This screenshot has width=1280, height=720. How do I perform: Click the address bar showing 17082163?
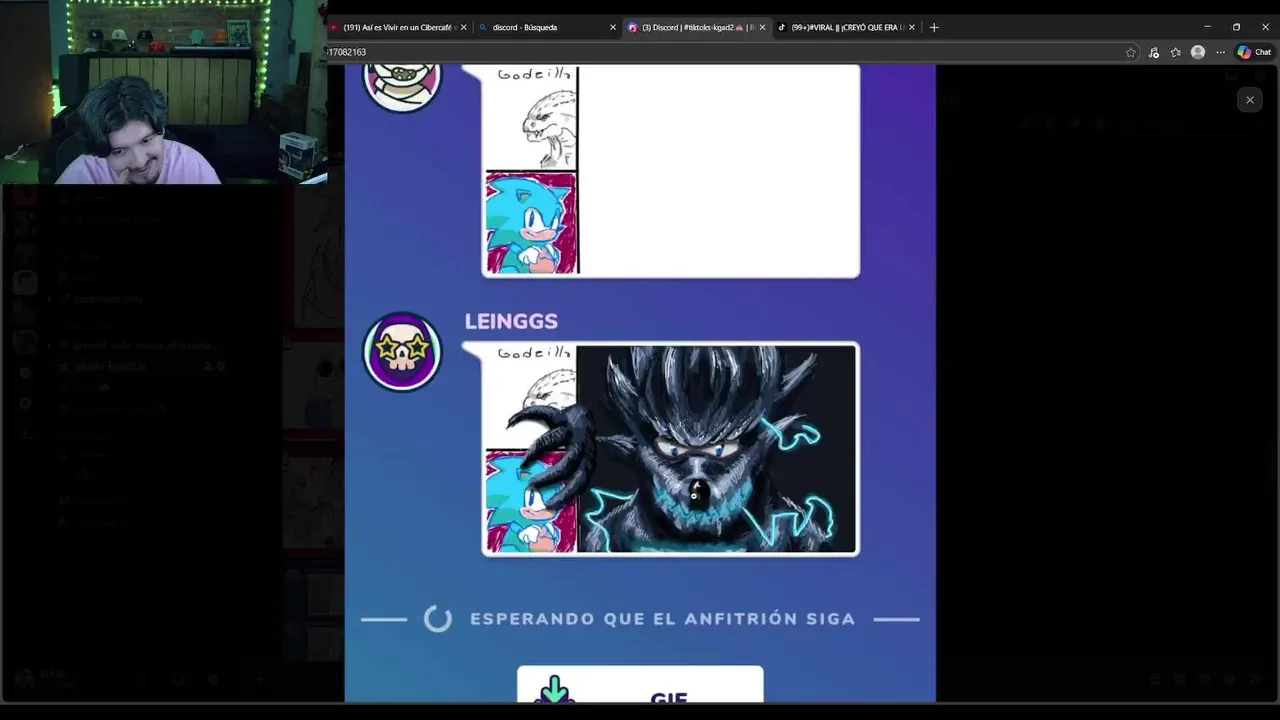click(720, 52)
